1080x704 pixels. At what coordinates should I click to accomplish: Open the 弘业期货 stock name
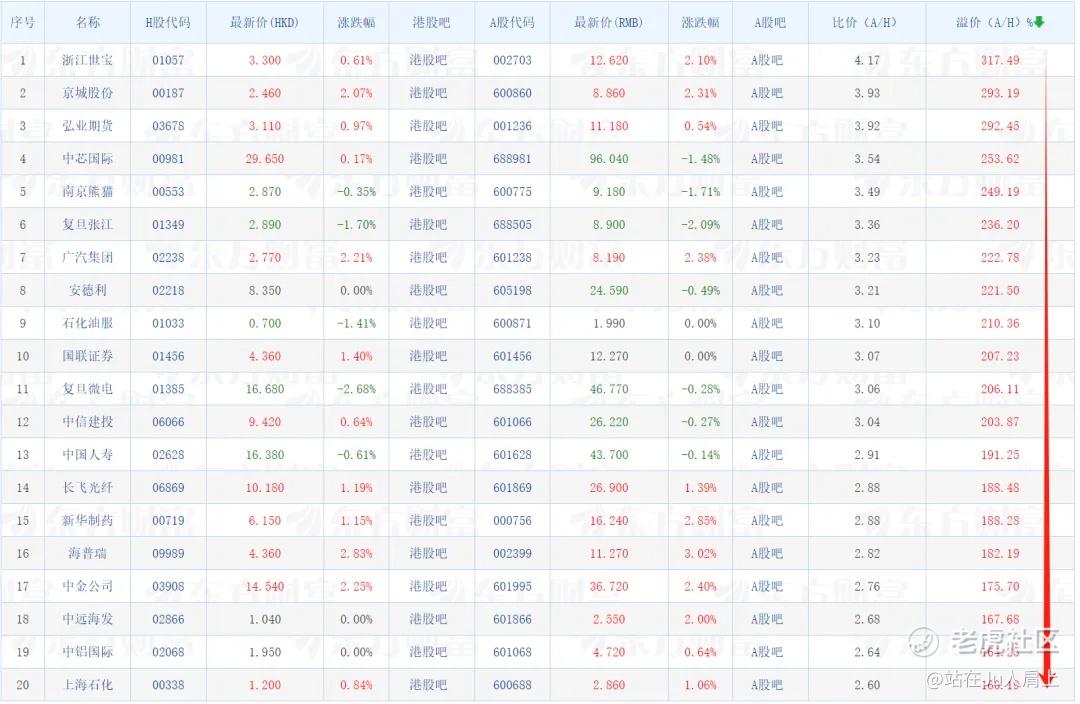coord(87,125)
